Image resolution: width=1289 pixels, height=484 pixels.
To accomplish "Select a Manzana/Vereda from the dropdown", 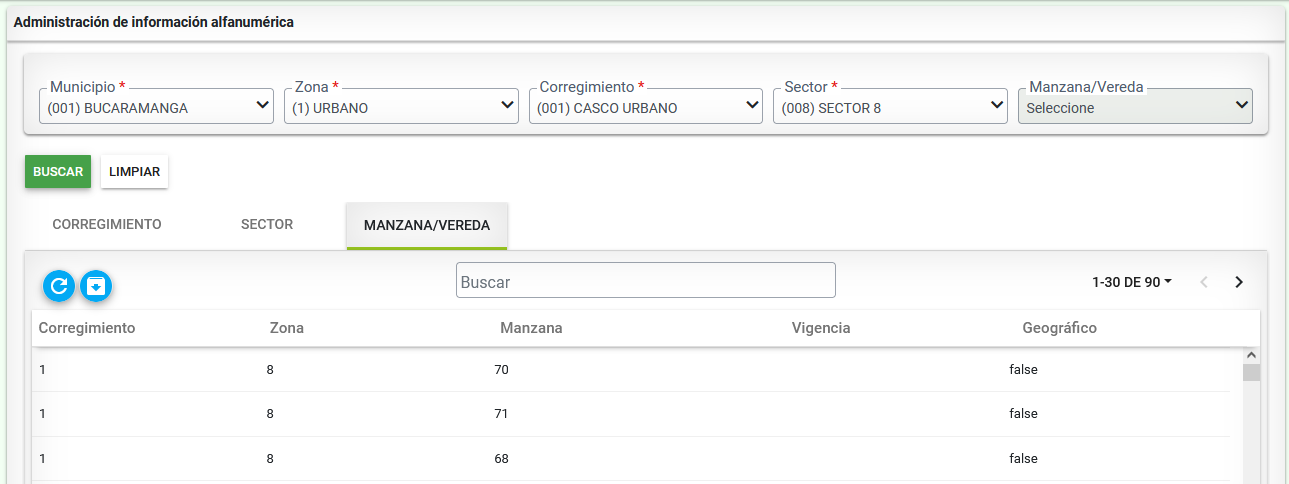I will click(x=1135, y=106).
